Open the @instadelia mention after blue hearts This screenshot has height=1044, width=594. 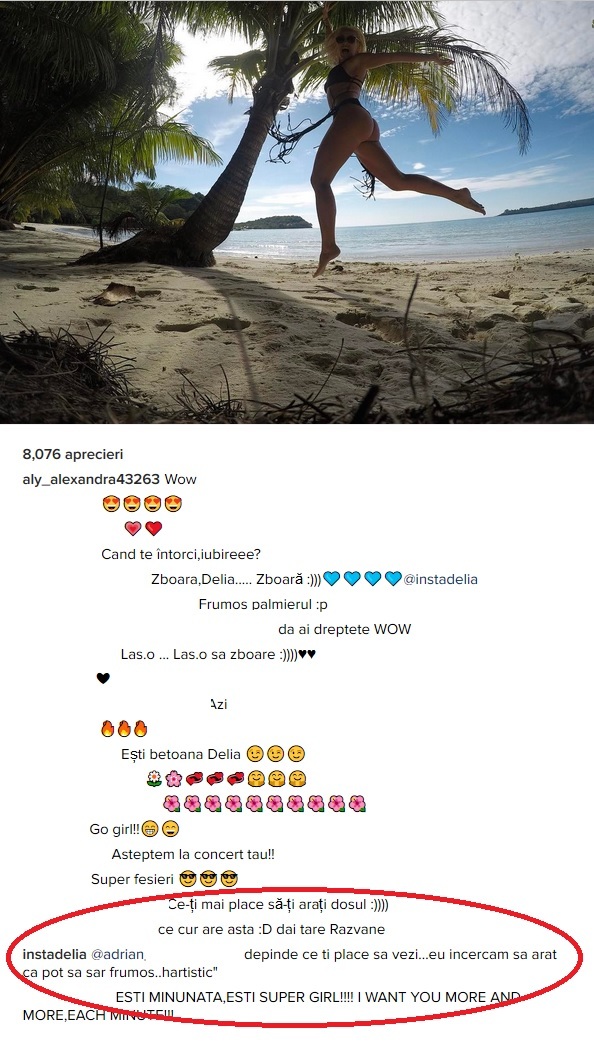(x=440, y=579)
